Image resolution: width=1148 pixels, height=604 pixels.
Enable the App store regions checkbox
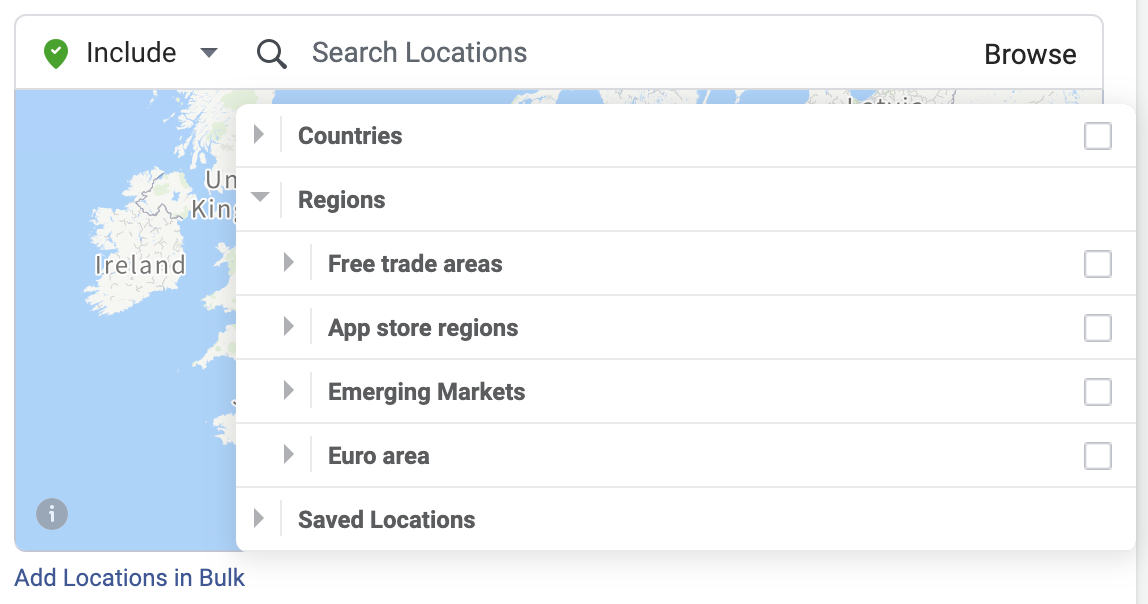click(x=1097, y=328)
